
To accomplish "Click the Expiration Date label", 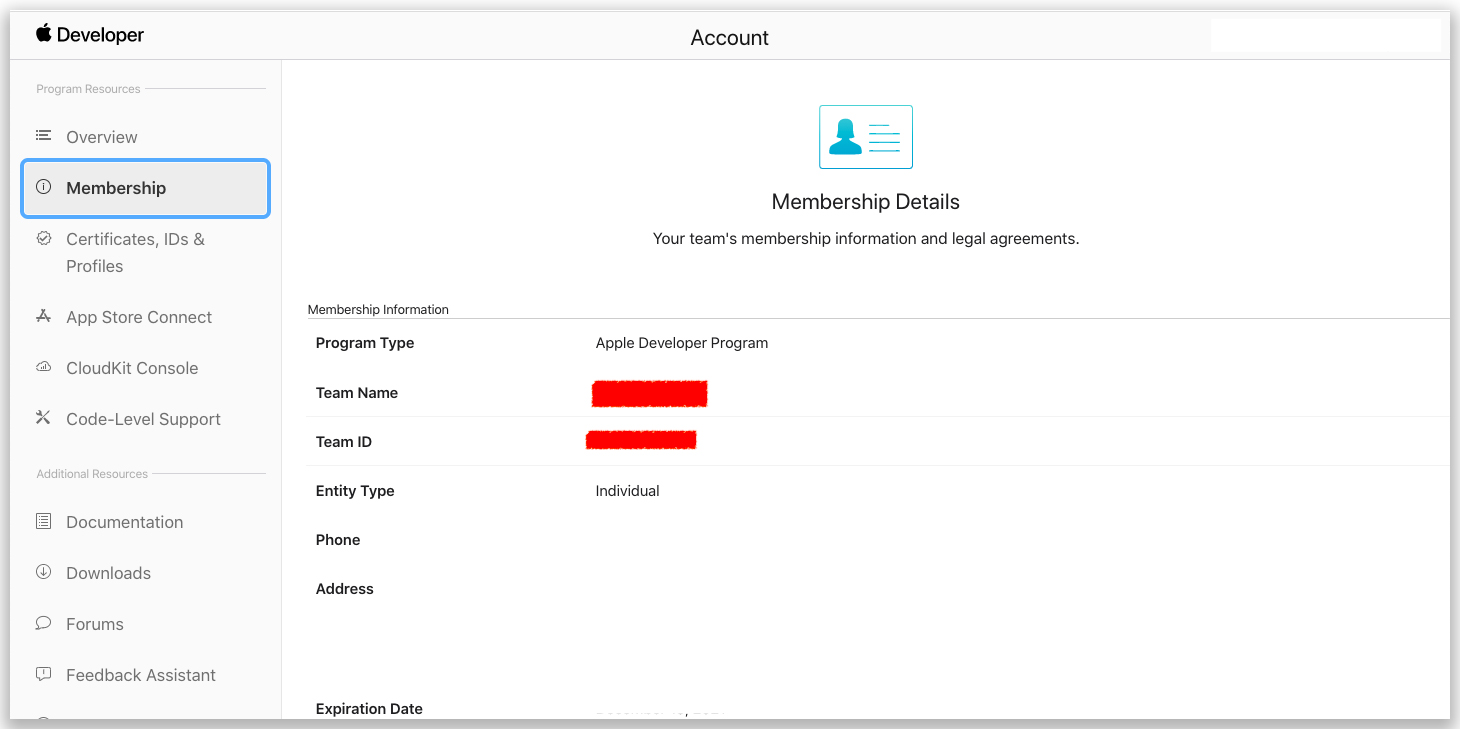I will pos(369,709).
